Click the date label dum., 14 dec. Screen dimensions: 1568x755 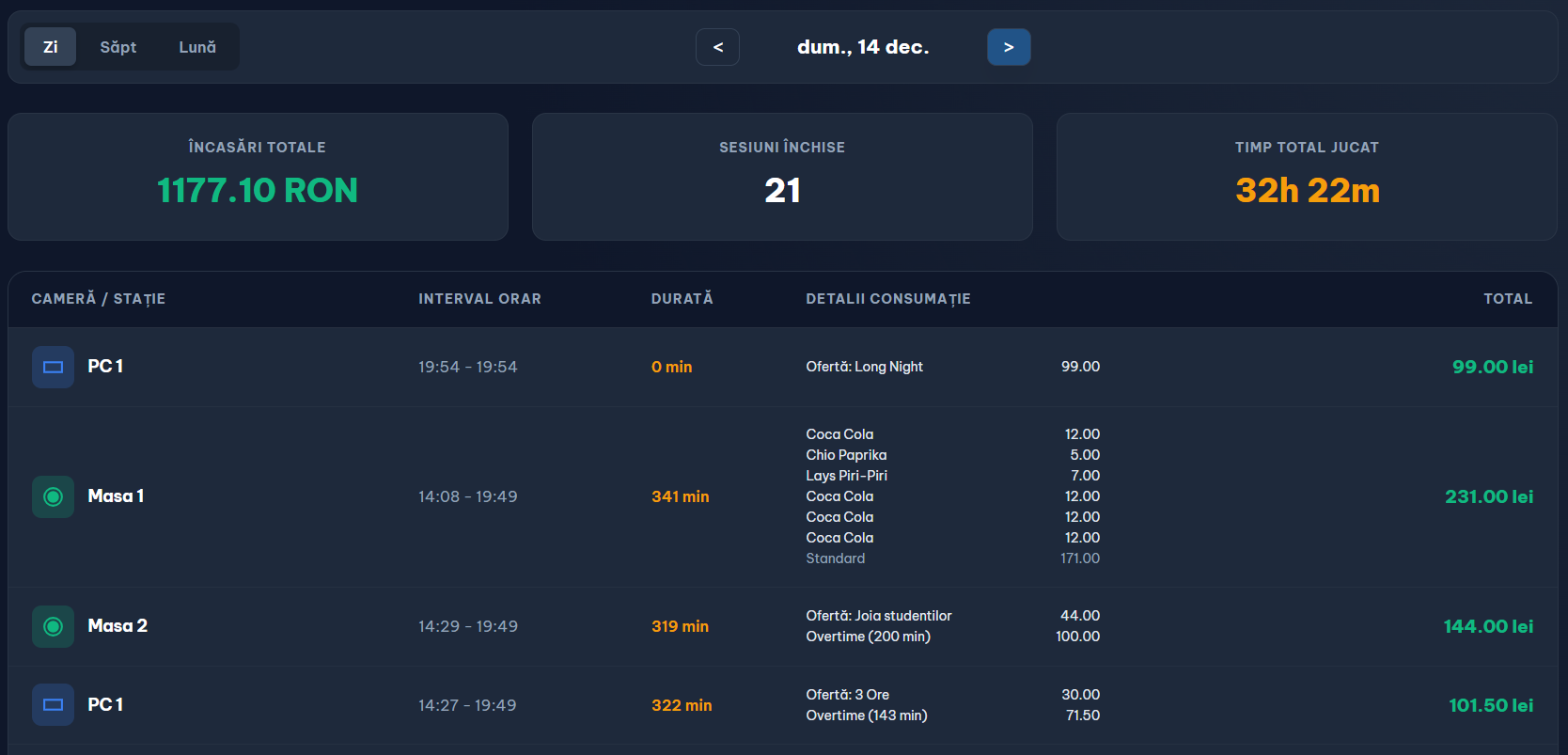click(x=863, y=47)
